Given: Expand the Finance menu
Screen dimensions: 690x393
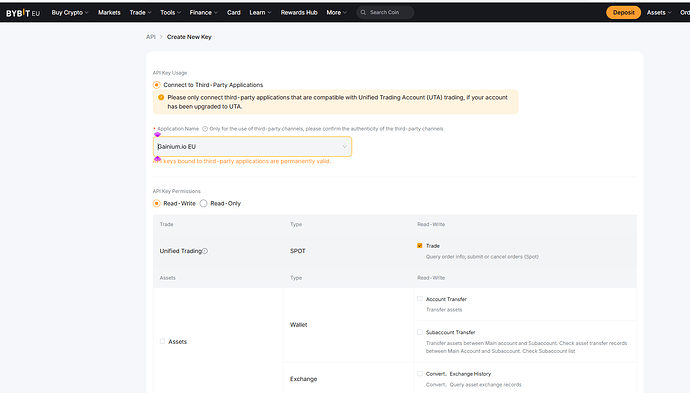Looking at the screenshot, I should pyautogui.click(x=203, y=12).
